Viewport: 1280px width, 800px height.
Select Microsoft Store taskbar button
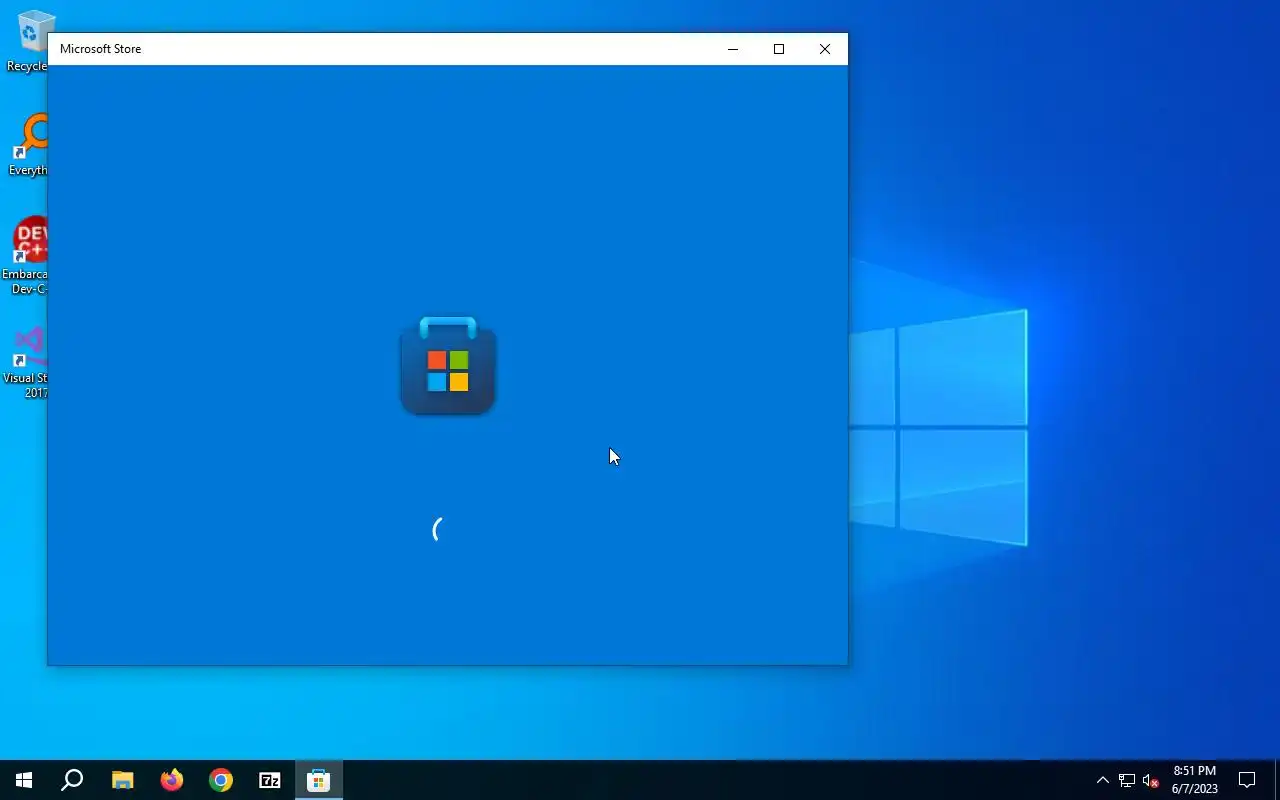coord(319,780)
